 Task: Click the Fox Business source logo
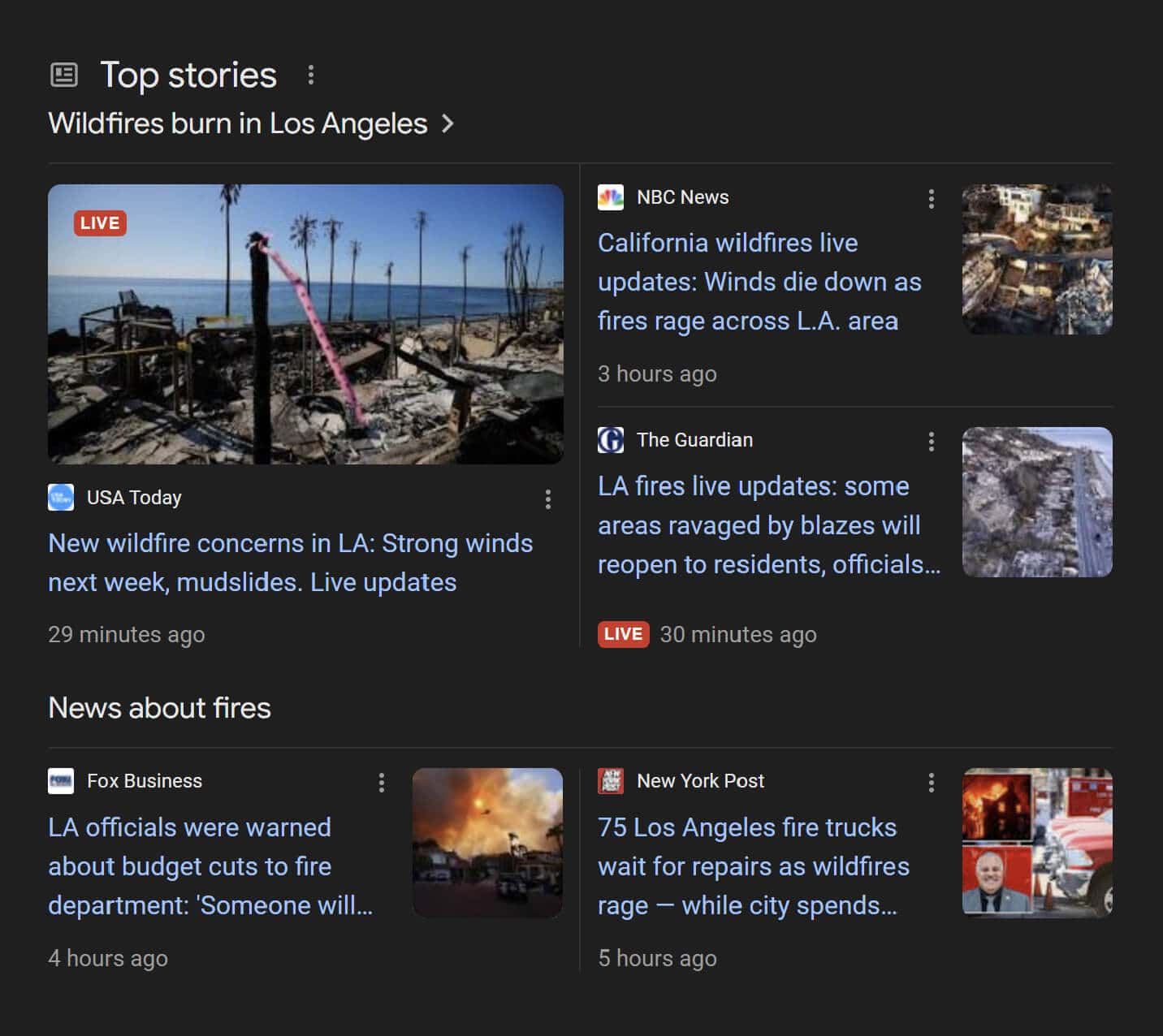click(61, 781)
